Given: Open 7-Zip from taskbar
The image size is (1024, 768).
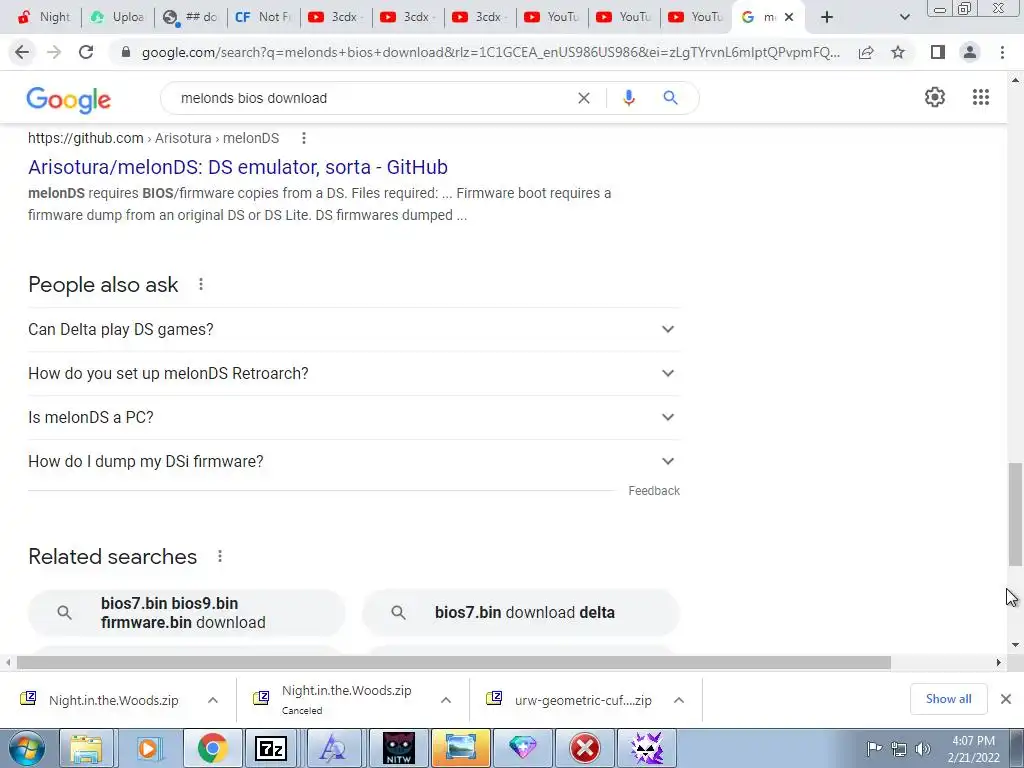Looking at the screenshot, I should tap(271, 748).
